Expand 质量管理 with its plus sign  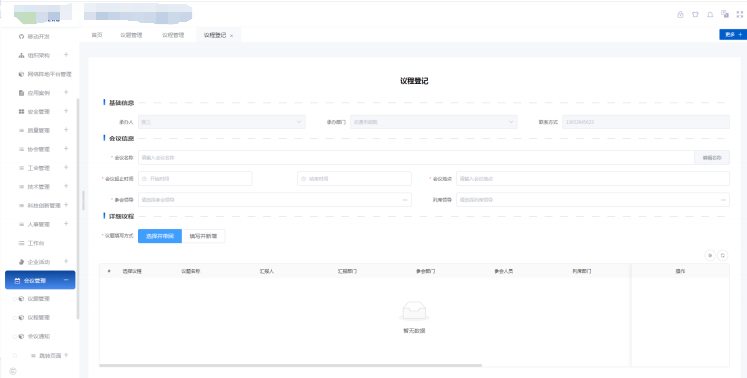66,130
